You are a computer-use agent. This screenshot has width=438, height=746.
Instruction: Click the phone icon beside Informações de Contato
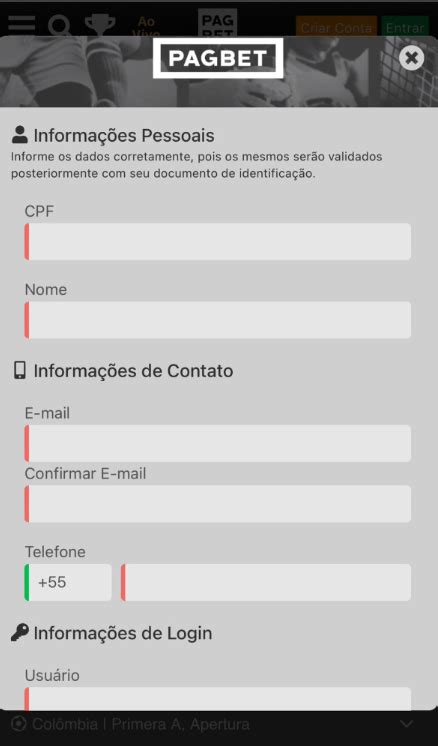[x=19, y=371]
